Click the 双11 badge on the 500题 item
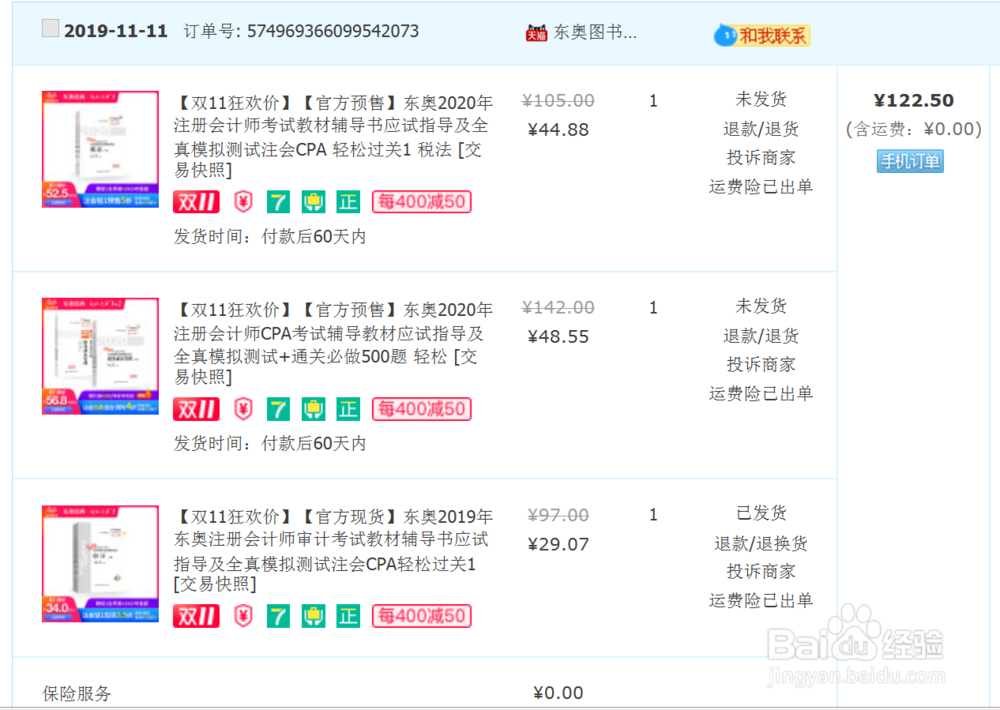The height and width of the screenshot is (710, 1000). click(196, 409)
